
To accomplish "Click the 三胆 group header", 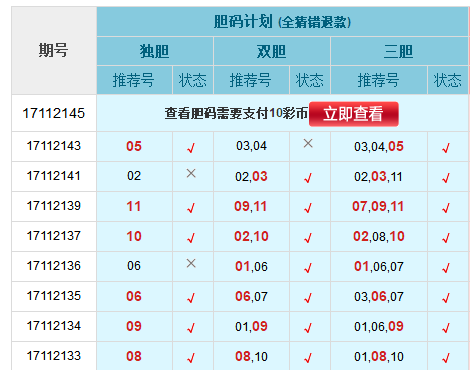I will tap(398, 51).
